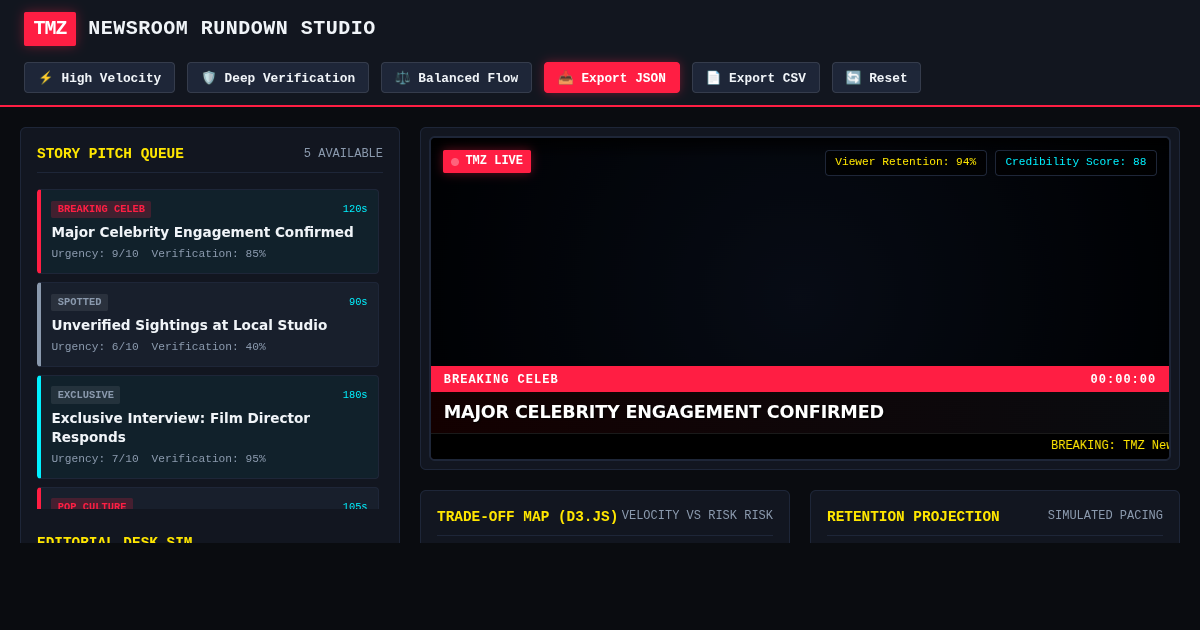This screenshot has width=1200, height=630.
Task: Click Urgency 9/10 on Celebrity Engagement card
Action: 95,254
